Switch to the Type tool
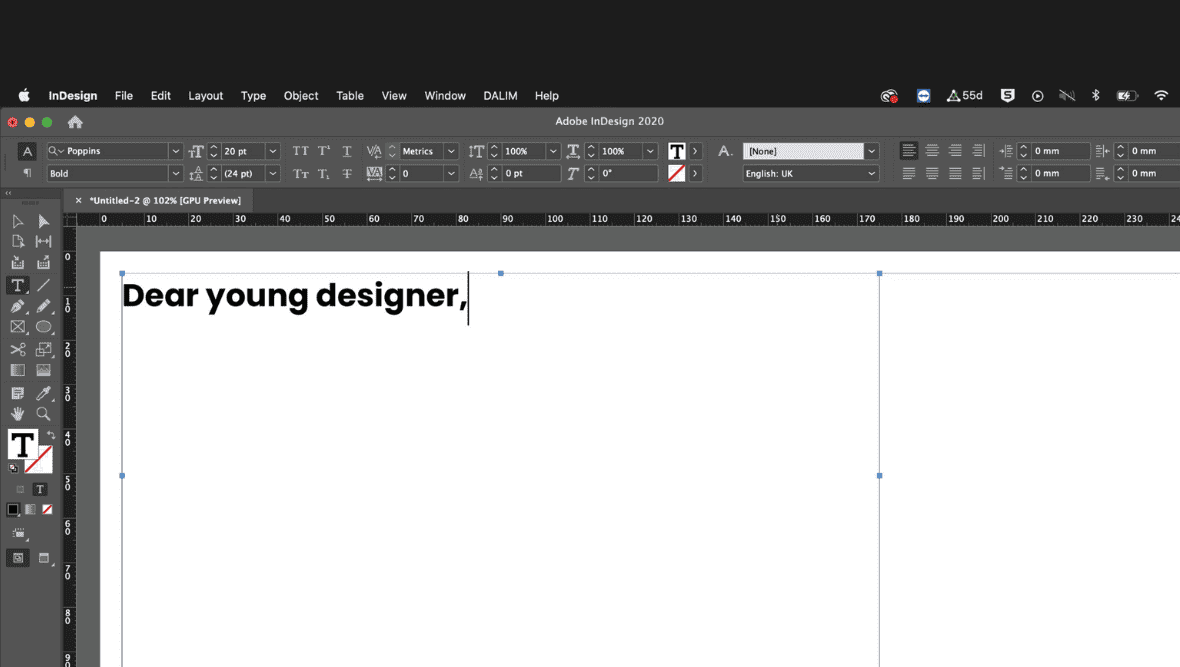Viewport: 1180px width, 667px height. click(x=17, y=285)
